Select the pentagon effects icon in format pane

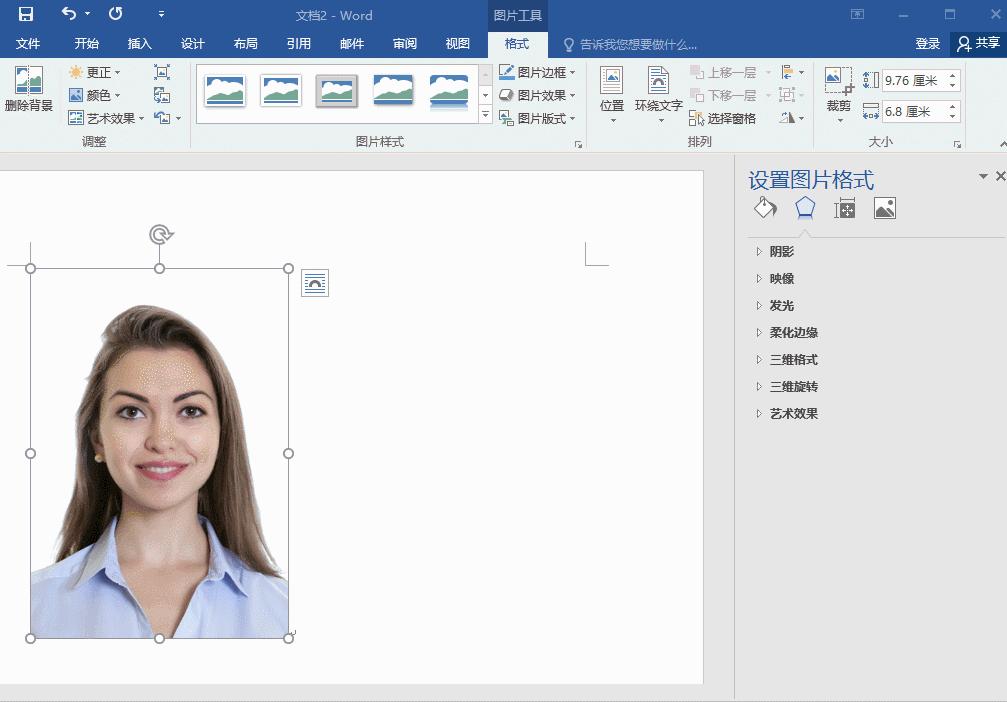click(805, 208)
